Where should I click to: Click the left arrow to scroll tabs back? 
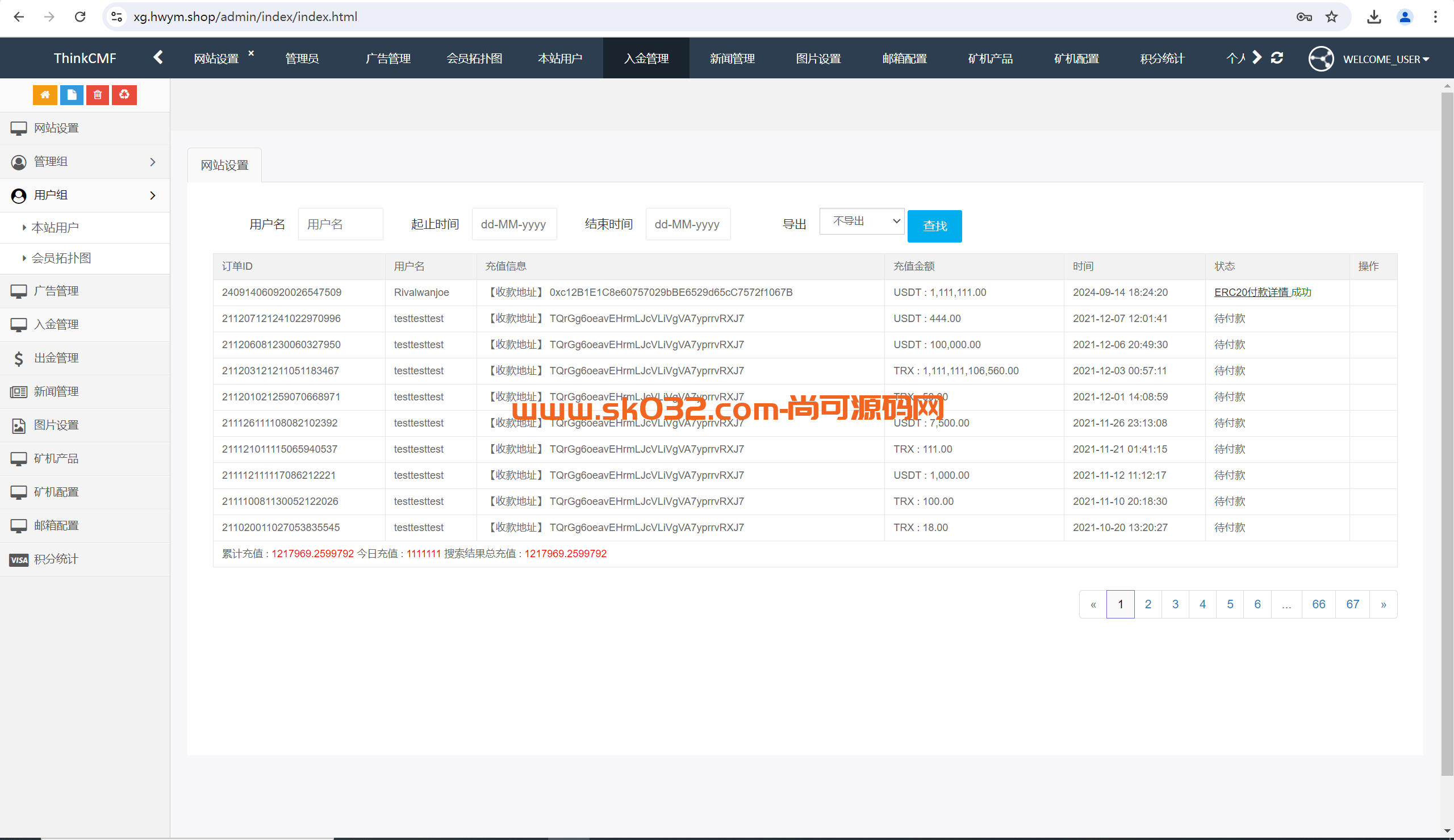(158, 57)
